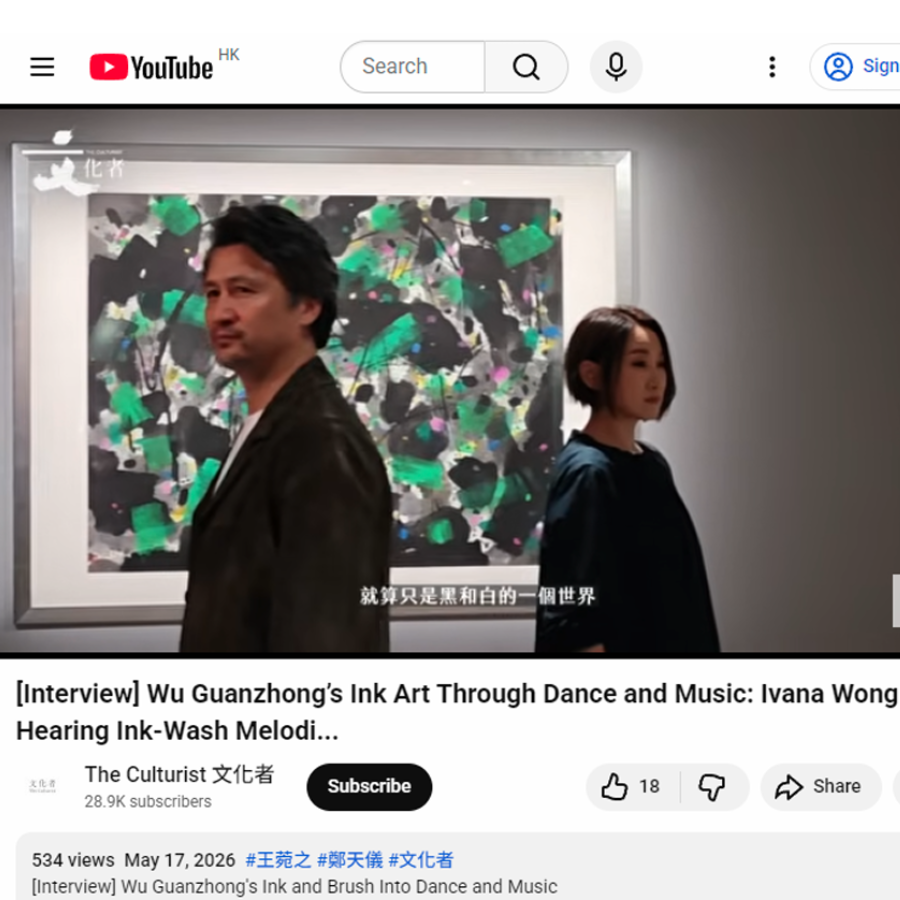Expand the description showing 534 views
Screen dimensions: 900x900
[457, 866]
